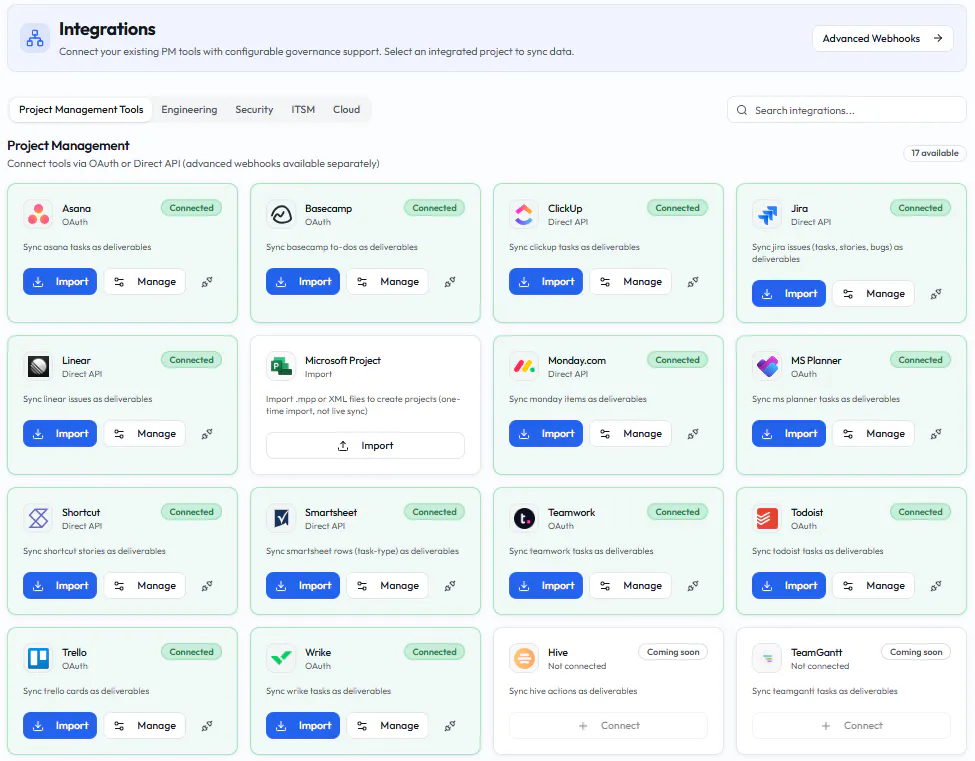Click the Asana Connected status badge
The height and width of the screenshot is (761, 975).
pos(192,208)
